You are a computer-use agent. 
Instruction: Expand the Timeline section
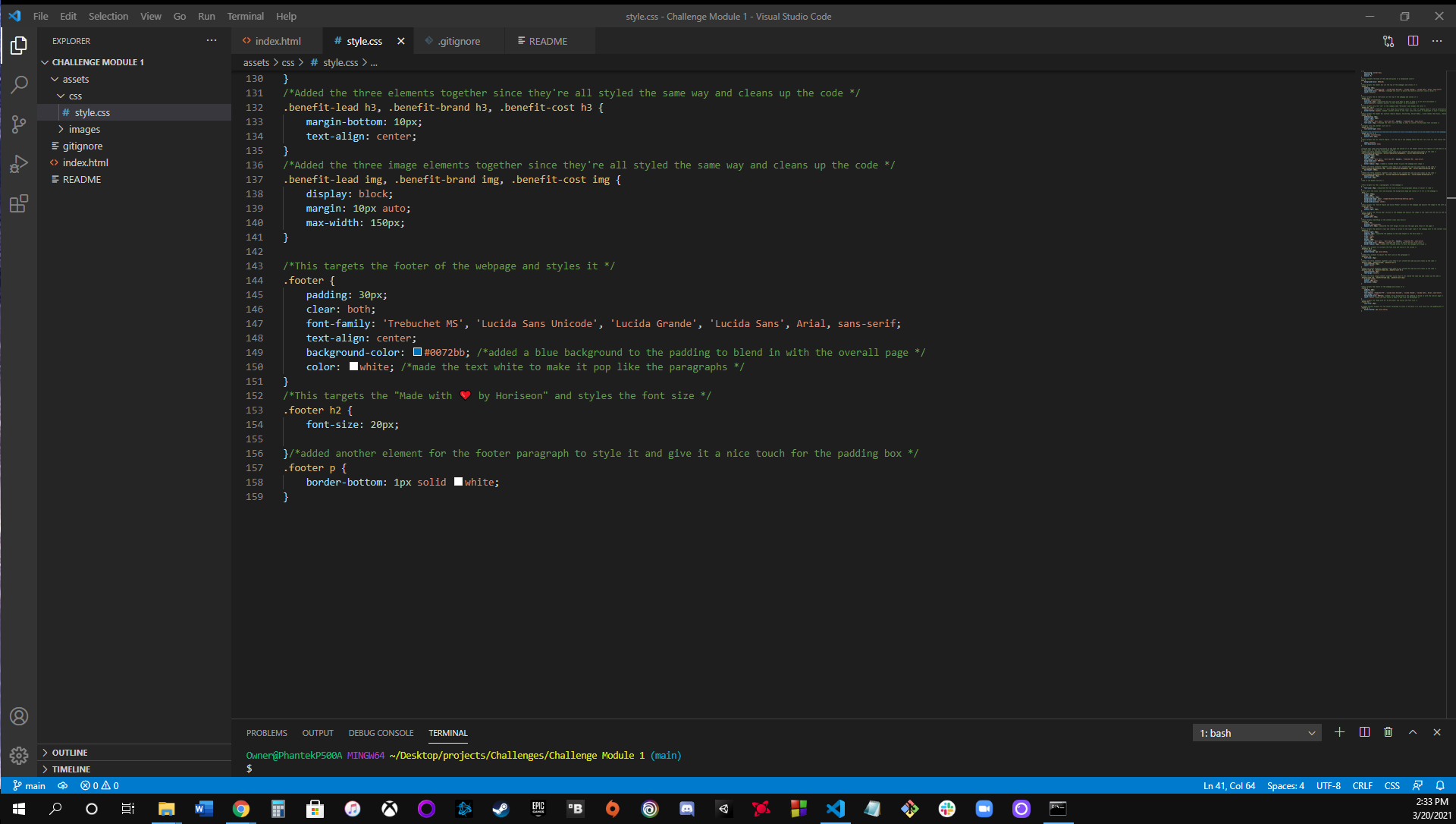pos(73,769)
